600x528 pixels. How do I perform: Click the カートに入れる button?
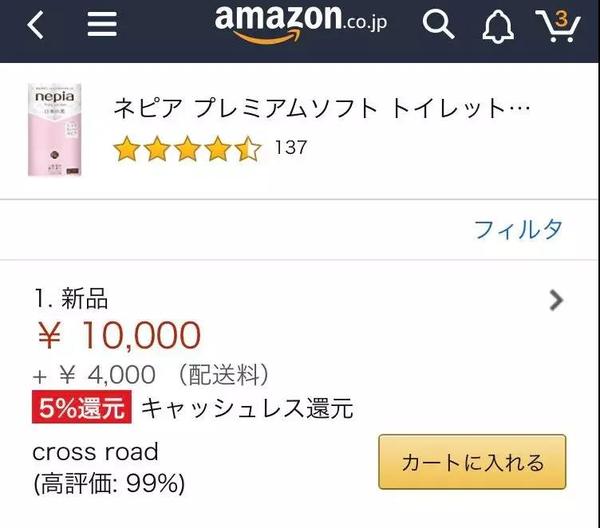coord(472,462)
